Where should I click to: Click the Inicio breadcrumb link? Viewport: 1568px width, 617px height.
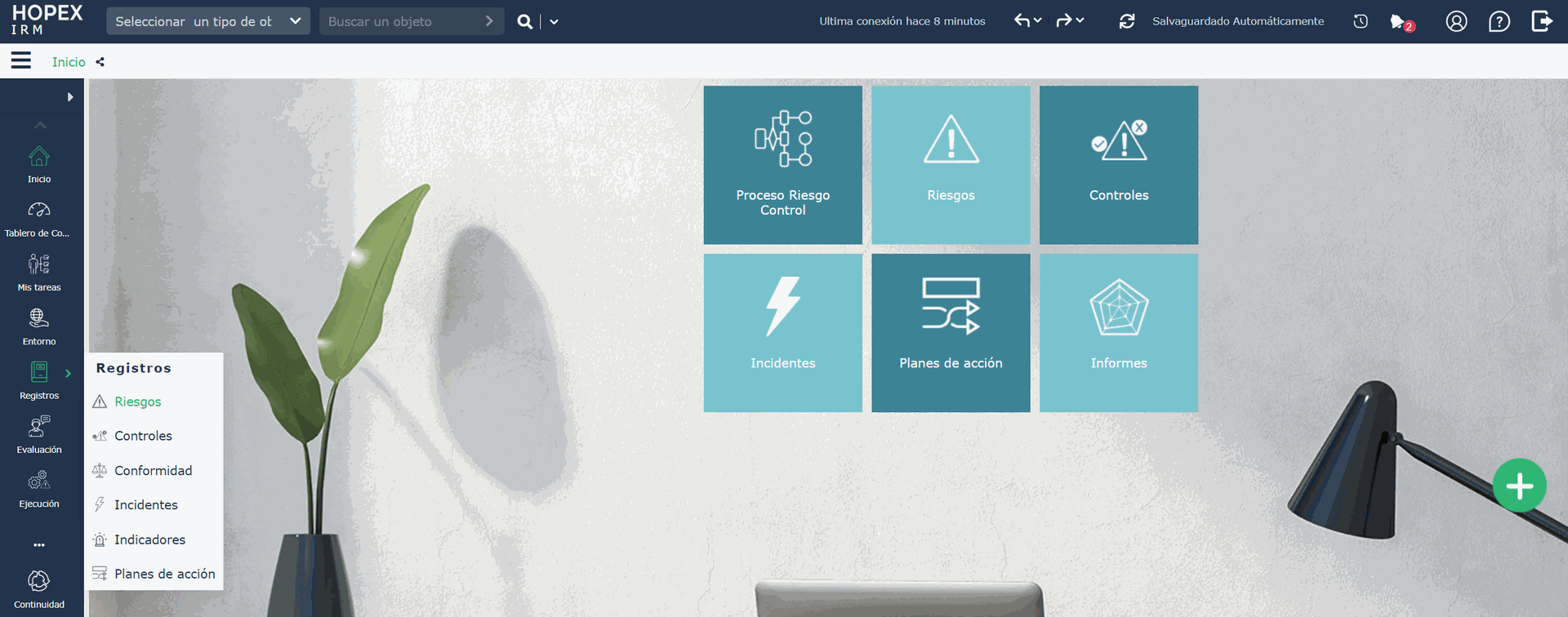(x=69, y=62)
